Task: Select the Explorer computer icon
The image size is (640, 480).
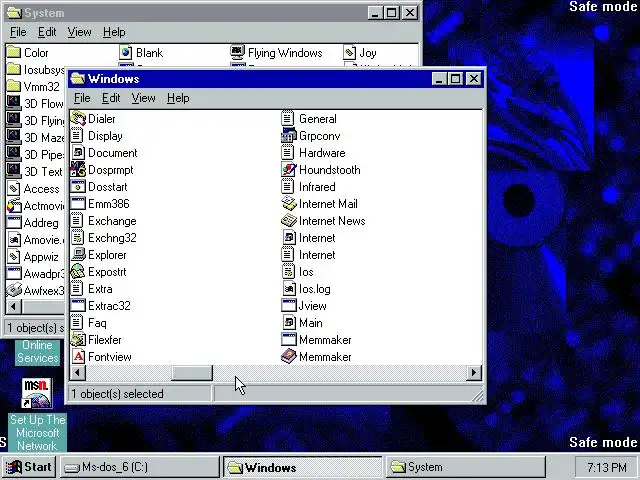Action: pos(78,255)
